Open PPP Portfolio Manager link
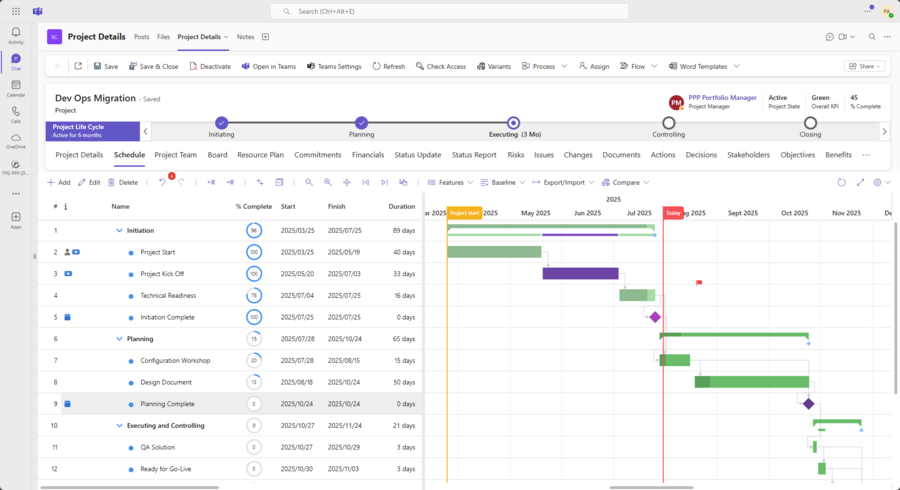This screenshot has height=490, width=900. (x=722, y=98)
